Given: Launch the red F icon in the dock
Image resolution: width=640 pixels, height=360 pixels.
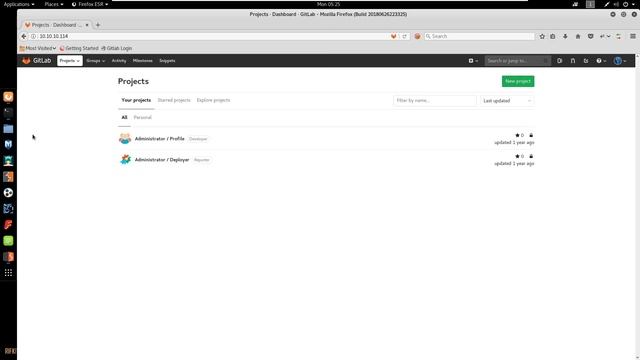Looking at the screenshot, I should click(8, 224).
